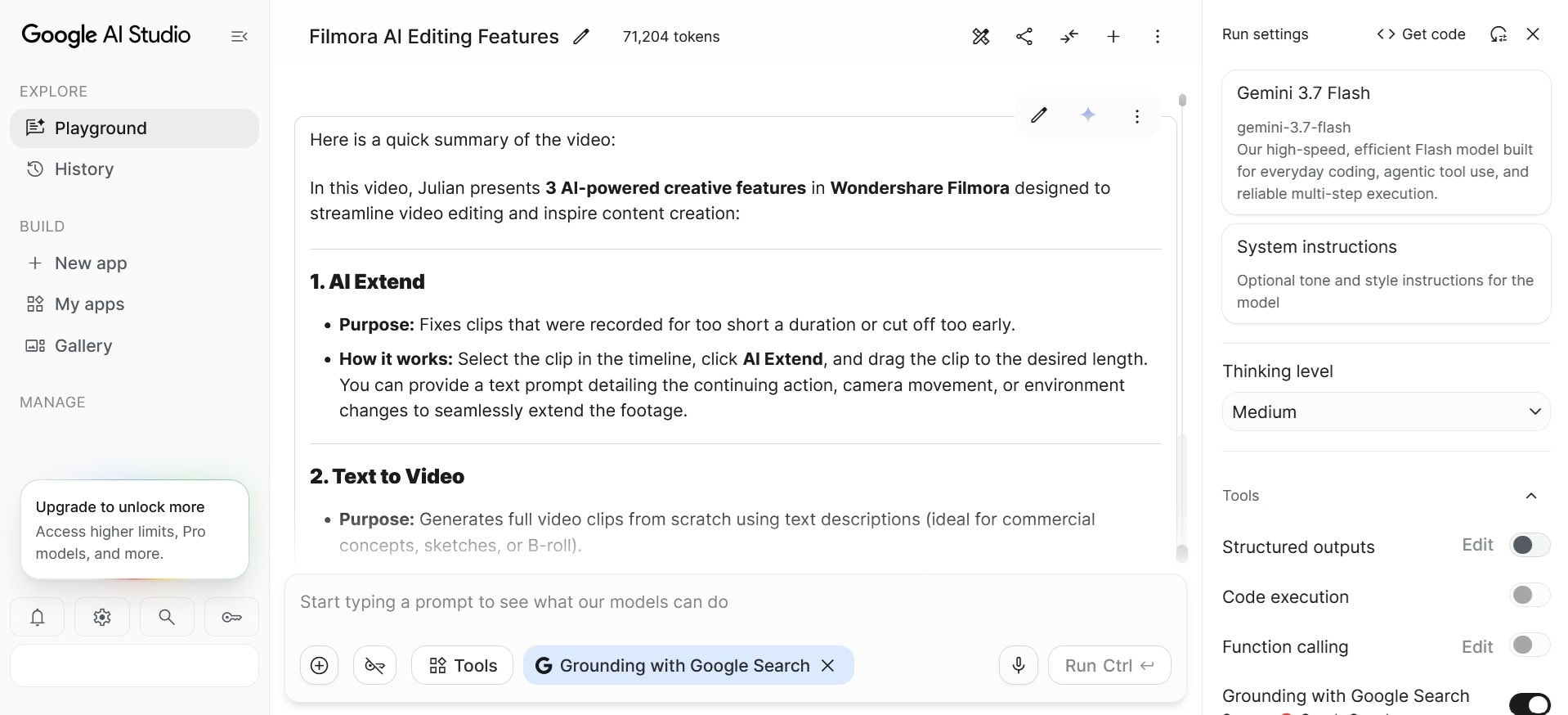Disable Grounding with Google Search switch
The height and width of the screenshot is (715, 1568).
1530,704
